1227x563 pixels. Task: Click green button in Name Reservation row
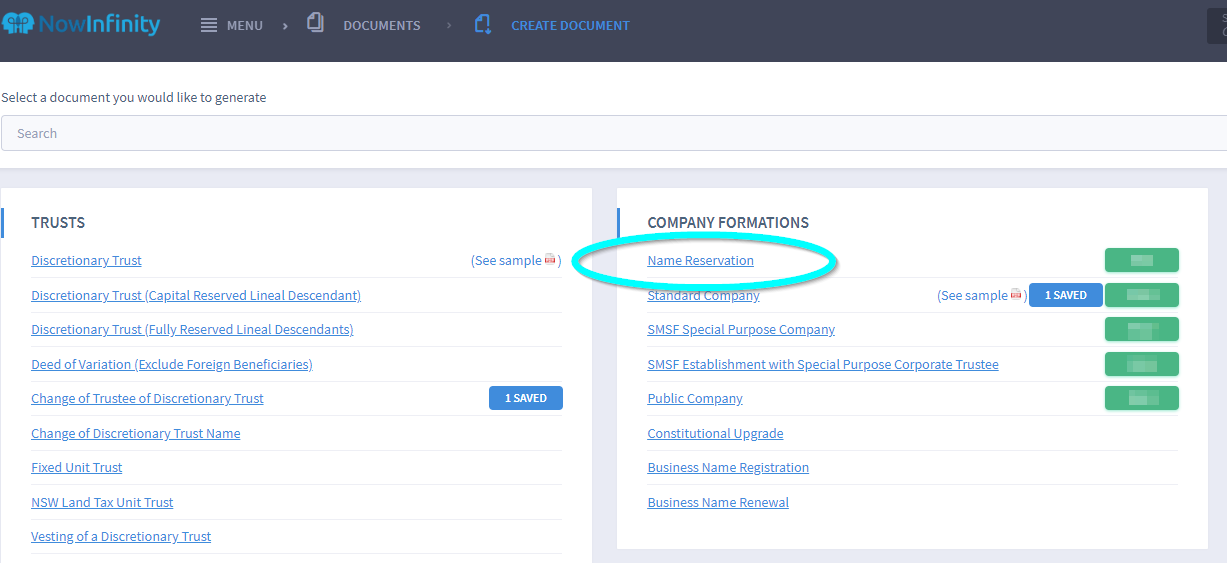(x=1142, y=260)
